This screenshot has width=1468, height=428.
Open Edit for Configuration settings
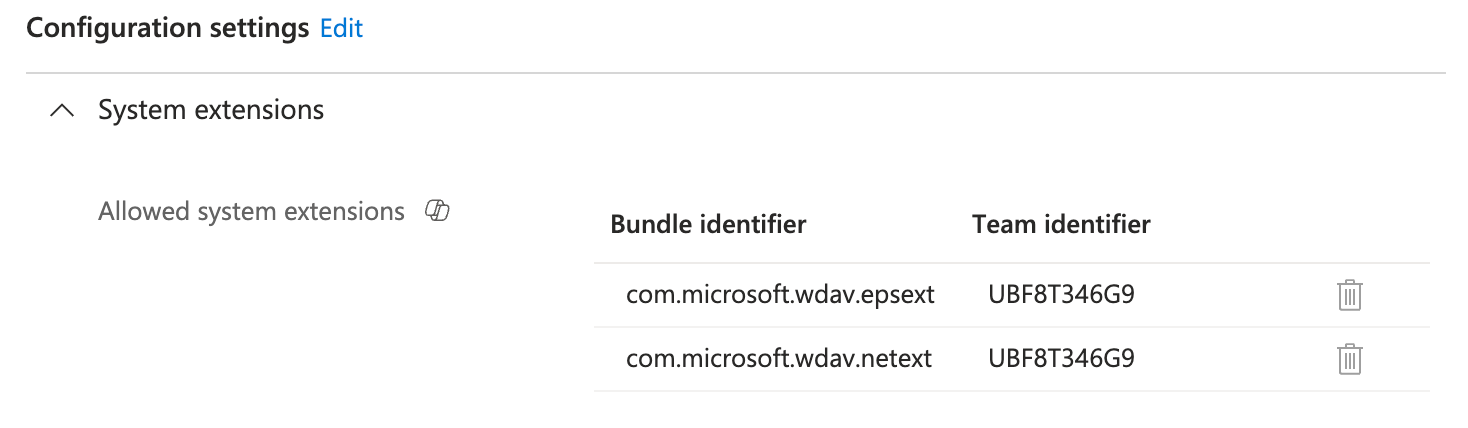coord(341,29)
